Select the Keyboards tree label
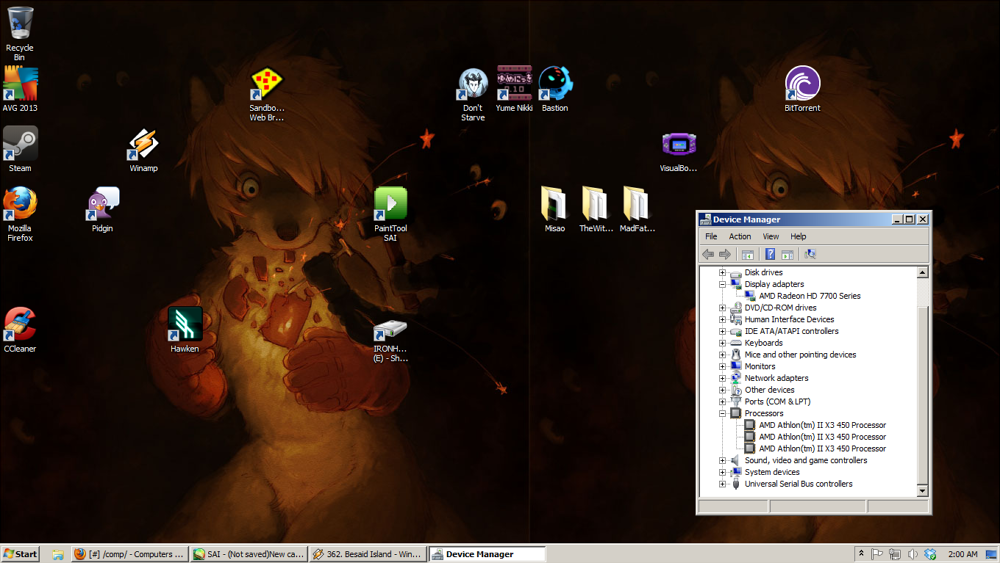Screen dimensions: 1000x563 pos(763,343)
